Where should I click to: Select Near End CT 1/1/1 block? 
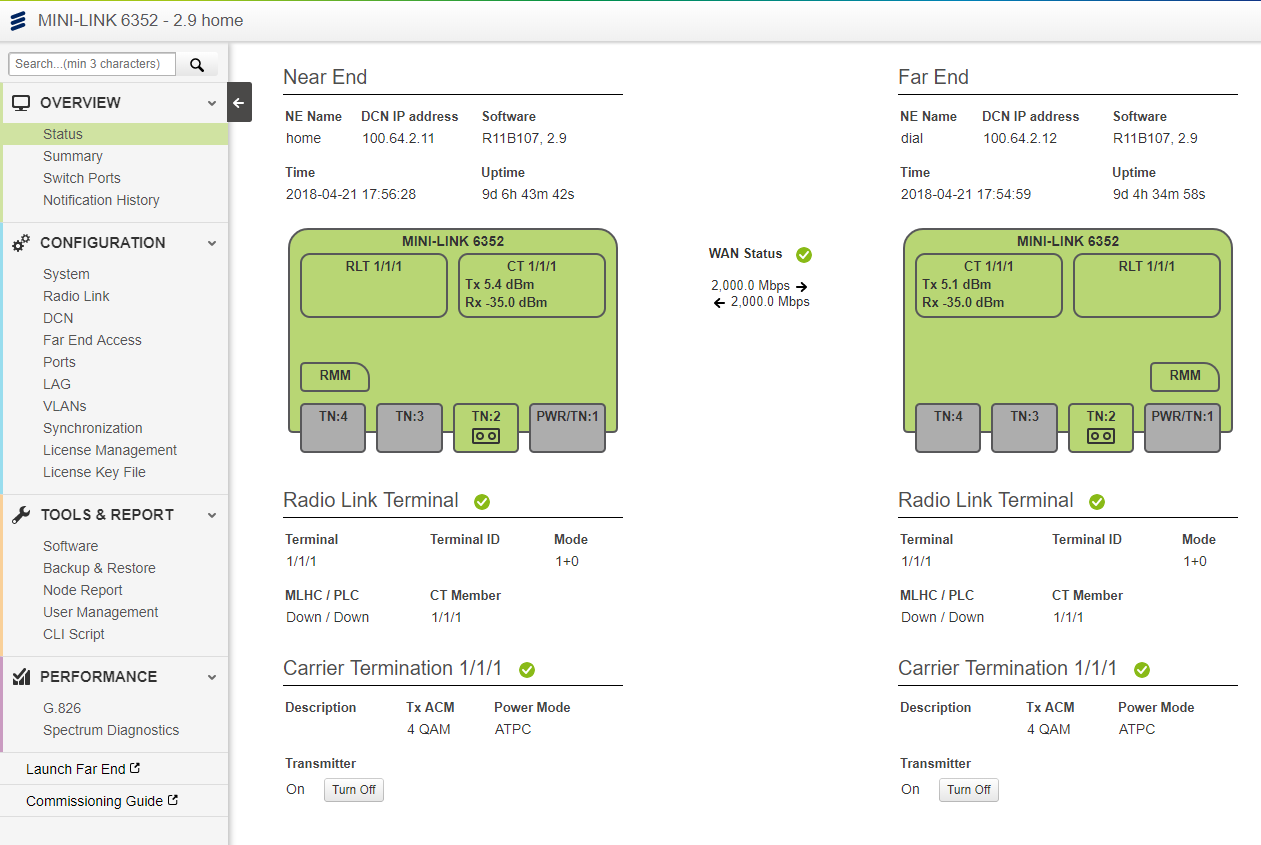point(532,286)
